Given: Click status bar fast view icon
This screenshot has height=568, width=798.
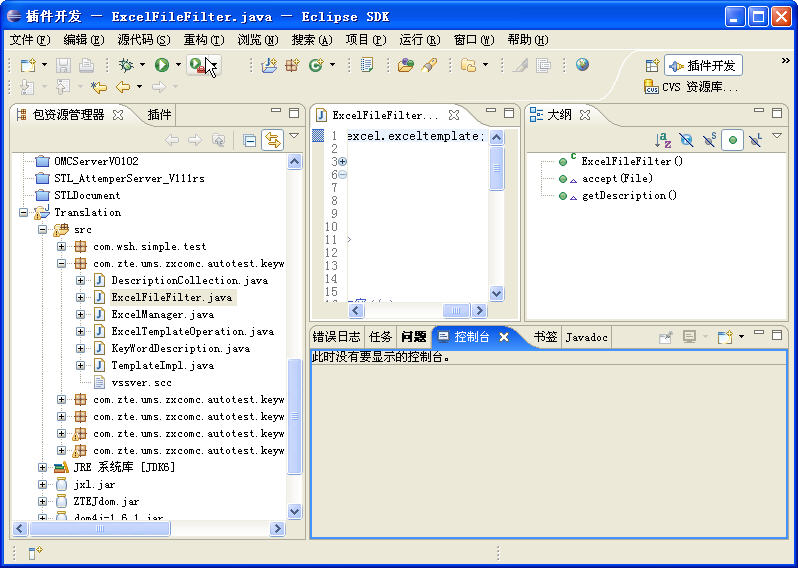Looking at the screenshot, I should 35,553.
